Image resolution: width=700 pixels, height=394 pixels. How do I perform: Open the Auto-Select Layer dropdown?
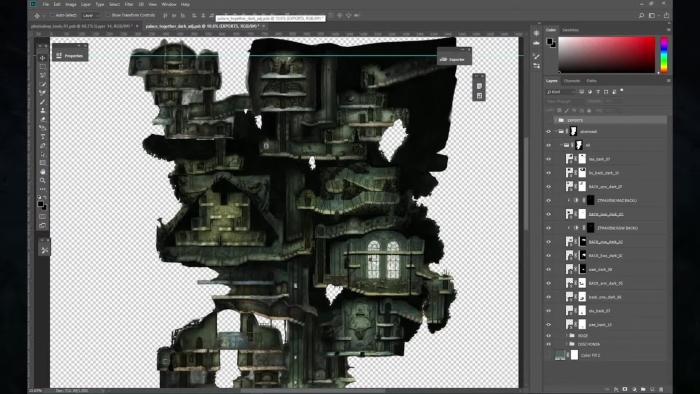pyautogui.click(x=91, y=15)
